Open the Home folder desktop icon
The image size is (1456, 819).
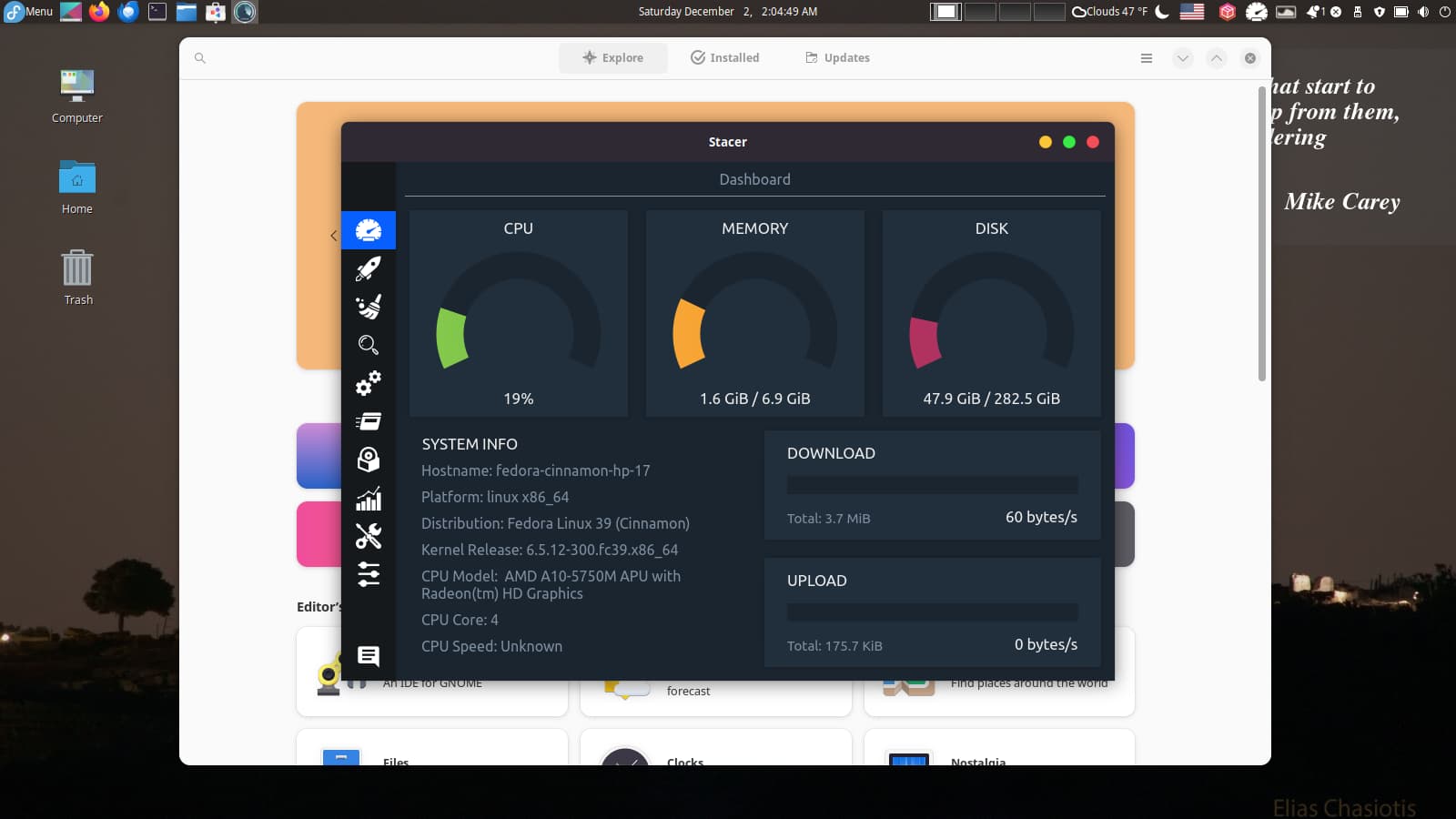point(77,187)
